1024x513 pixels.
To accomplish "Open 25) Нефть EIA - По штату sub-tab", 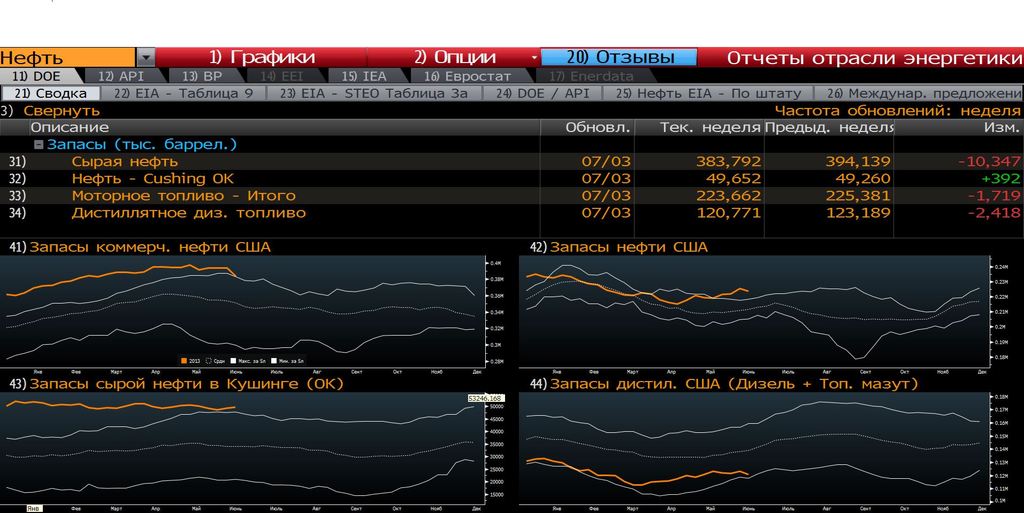I will pos(708,93).
